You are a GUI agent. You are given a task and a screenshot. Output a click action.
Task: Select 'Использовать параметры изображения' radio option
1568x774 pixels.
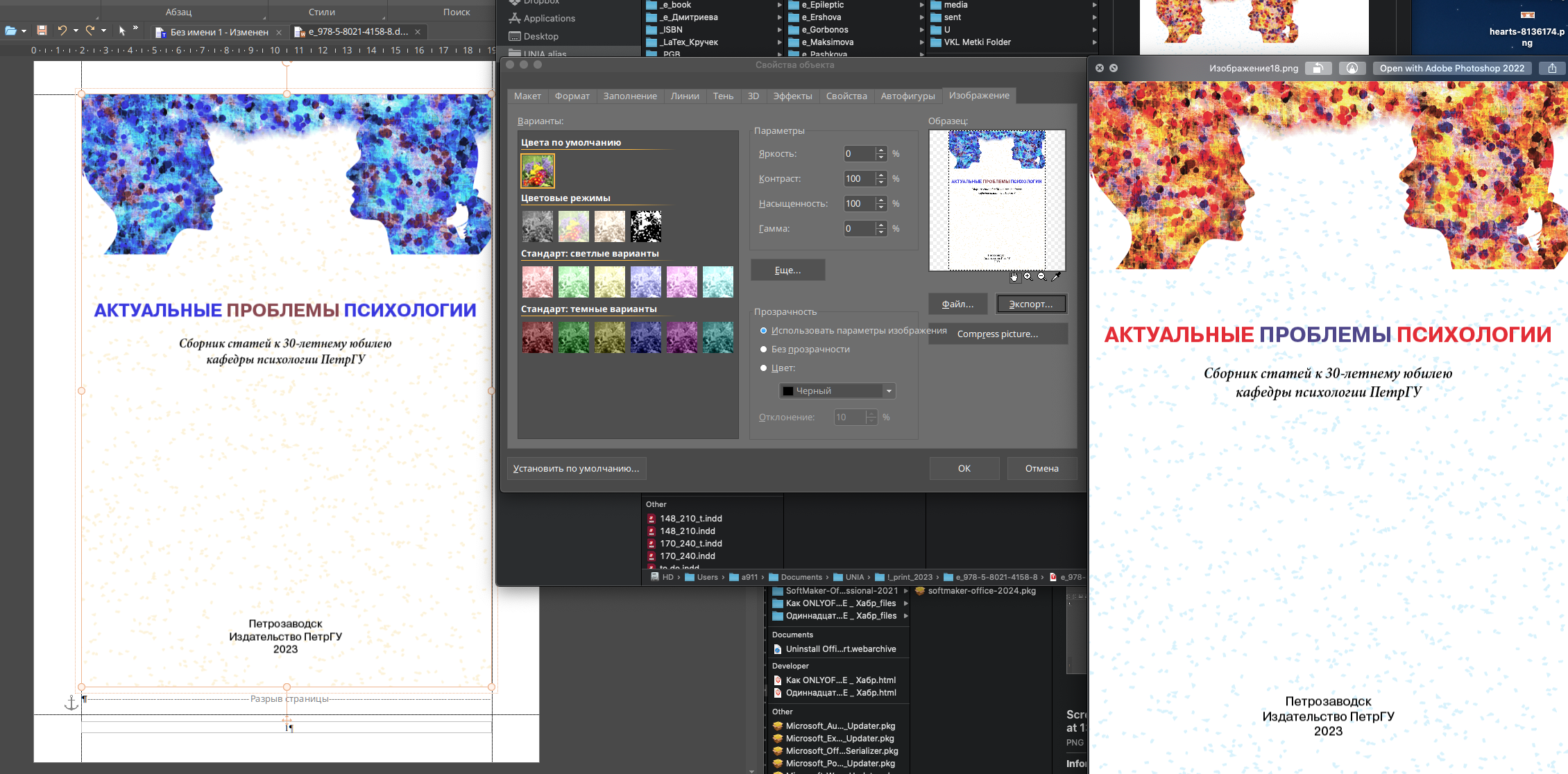(x=764, y=331)
